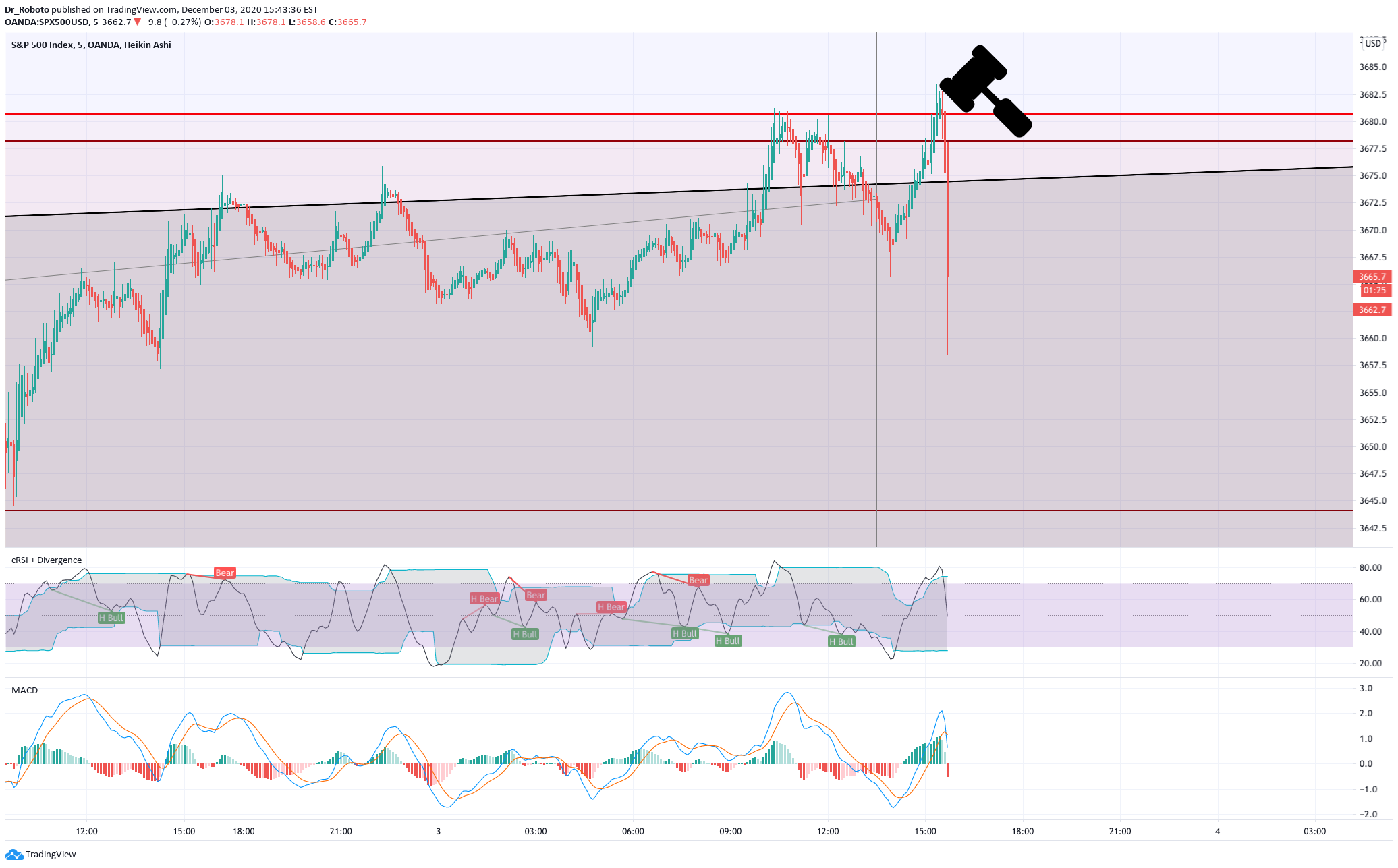1398x868 pixels.
Task: Click the Dr_Roboto author name
Action: click(x=26, y=9)
